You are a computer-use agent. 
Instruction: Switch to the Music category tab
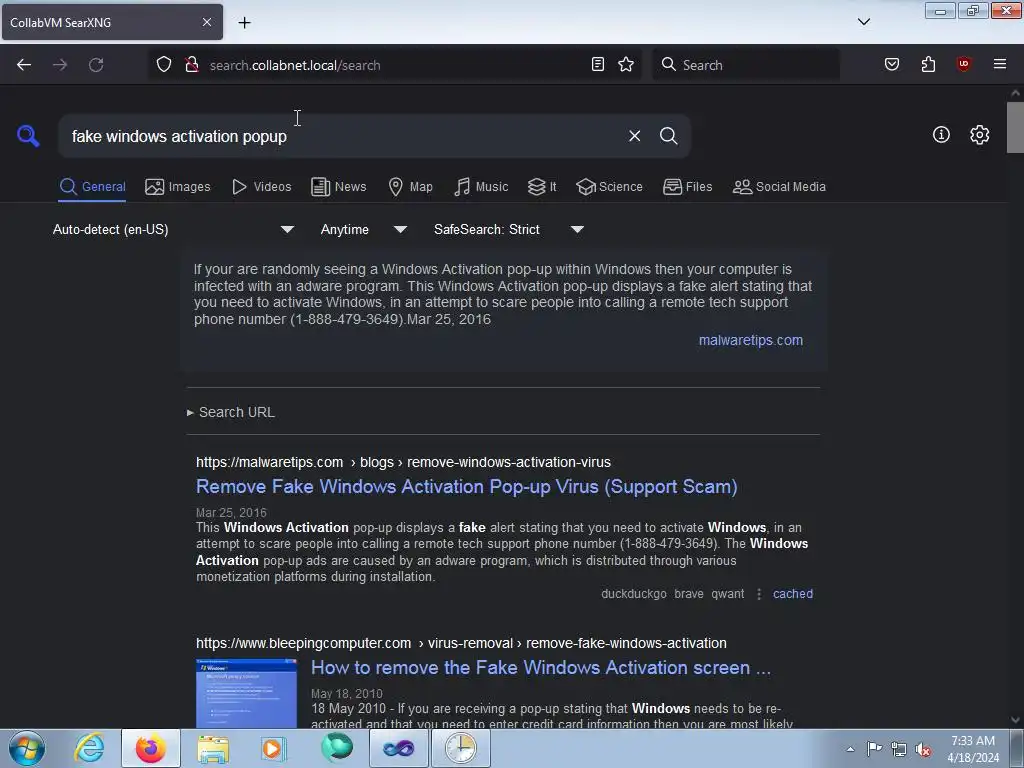[x=481, y=187]
